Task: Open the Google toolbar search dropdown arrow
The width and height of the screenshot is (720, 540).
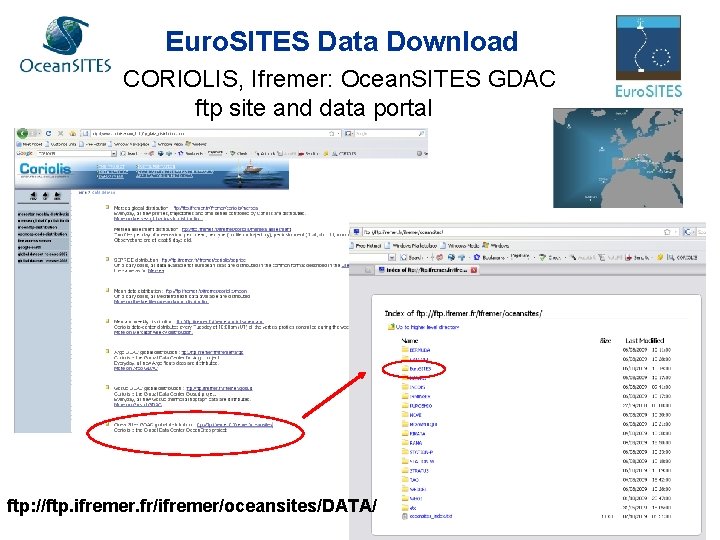Action: coord(114,153)
